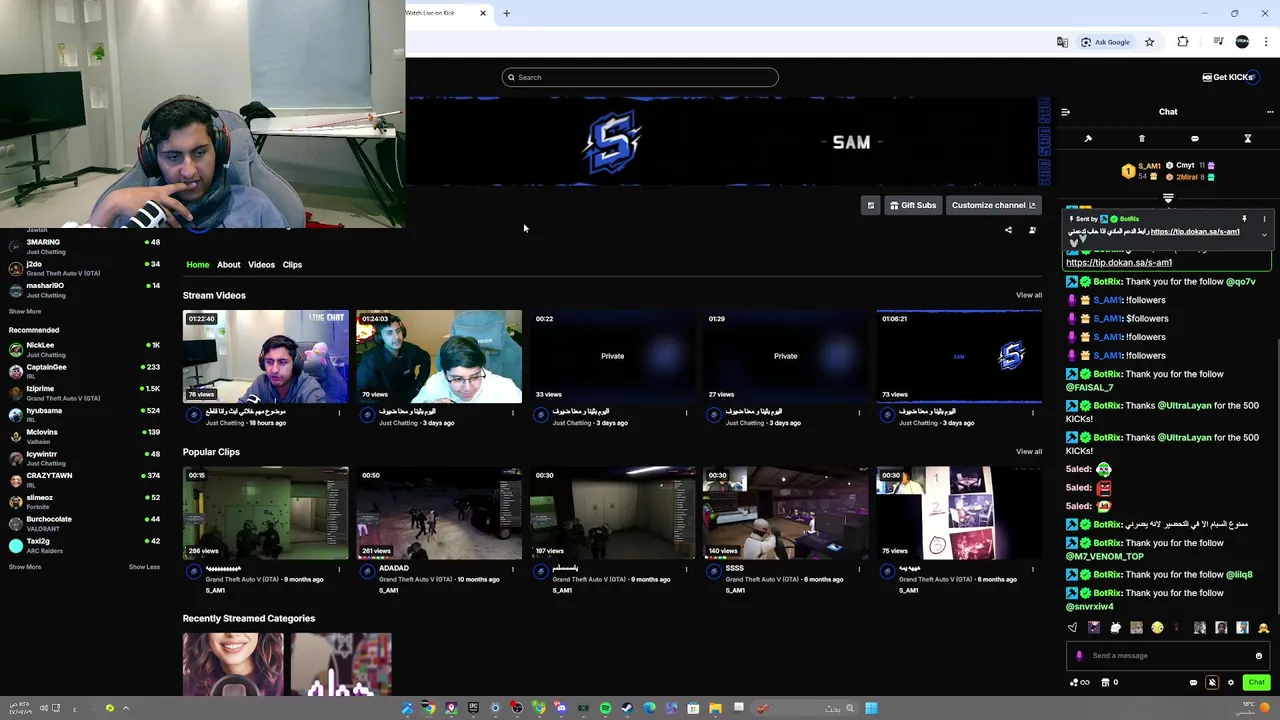This screenshot has height=720, width=1280.
Task: Open hourglass slow mode icon
Action: pos(1247,139)
